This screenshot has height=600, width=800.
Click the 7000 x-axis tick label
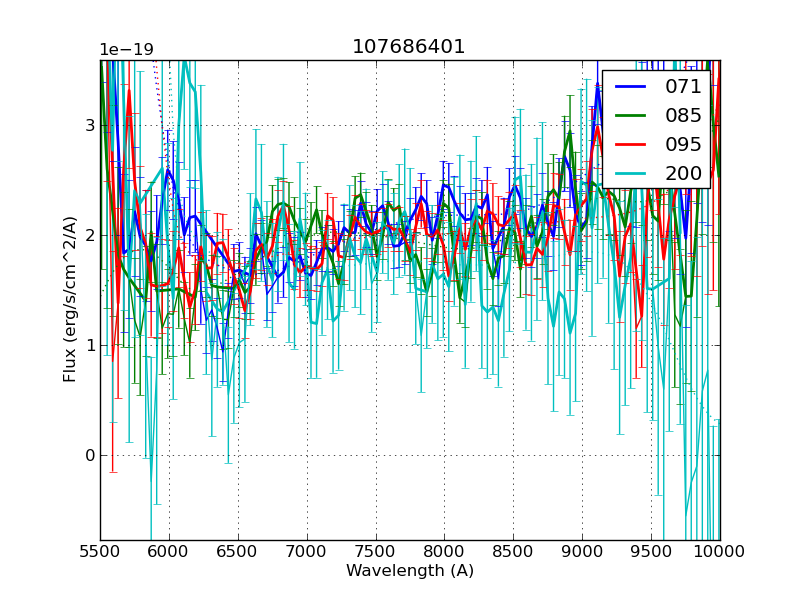point(307,551)
